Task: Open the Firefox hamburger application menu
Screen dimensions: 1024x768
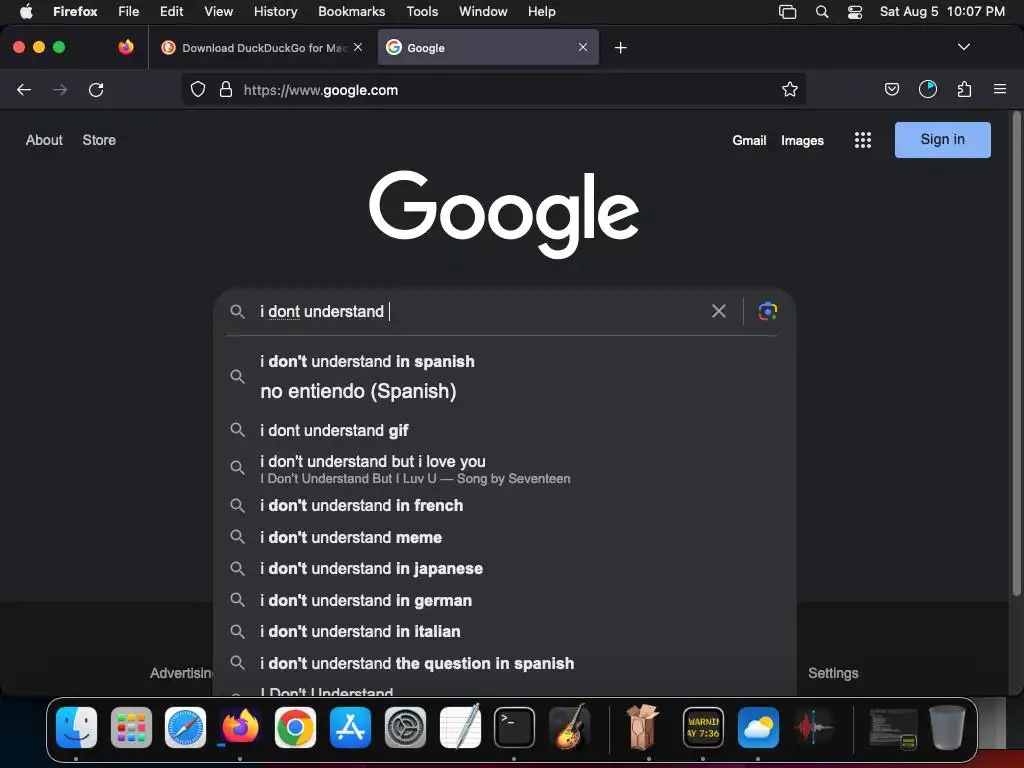Action: [1000, 89]
